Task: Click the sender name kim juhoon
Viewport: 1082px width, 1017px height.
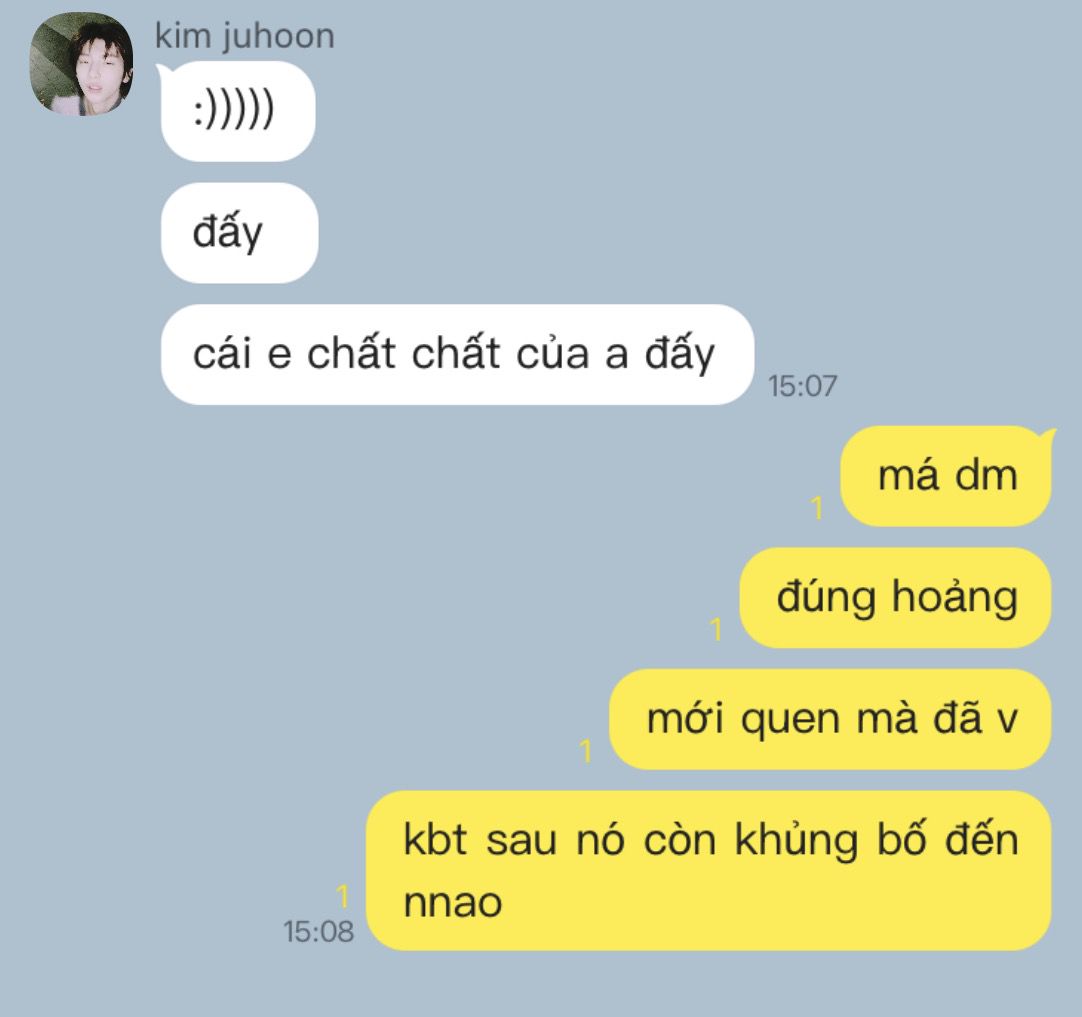Action: [x=245, y=36]
